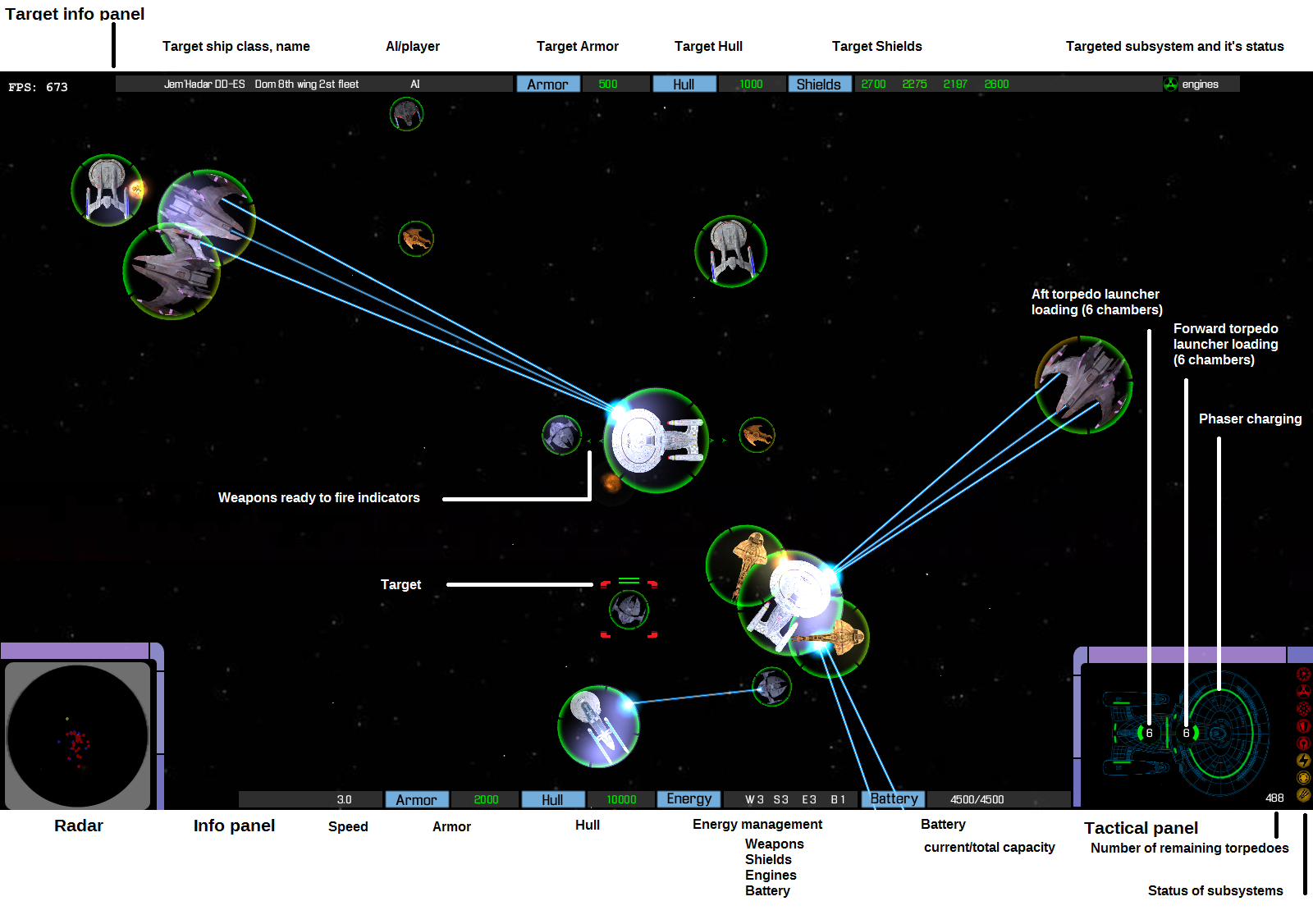The width and height of the screenshot is (1313, 924).
Task: Click target shield value "2600"
Action: [x=997, y=84]
